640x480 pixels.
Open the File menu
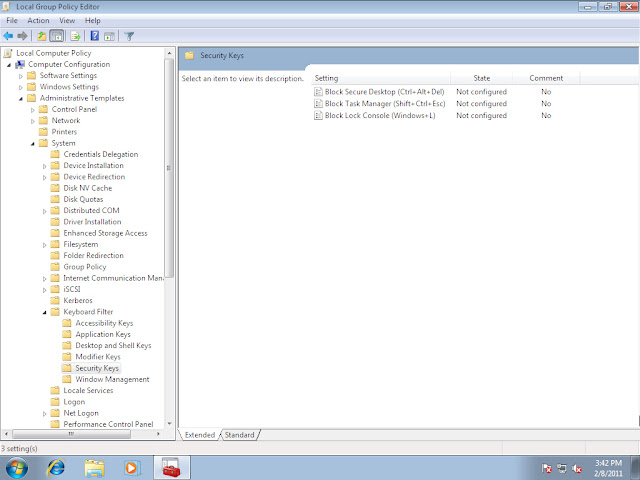(x=12, y=20)
